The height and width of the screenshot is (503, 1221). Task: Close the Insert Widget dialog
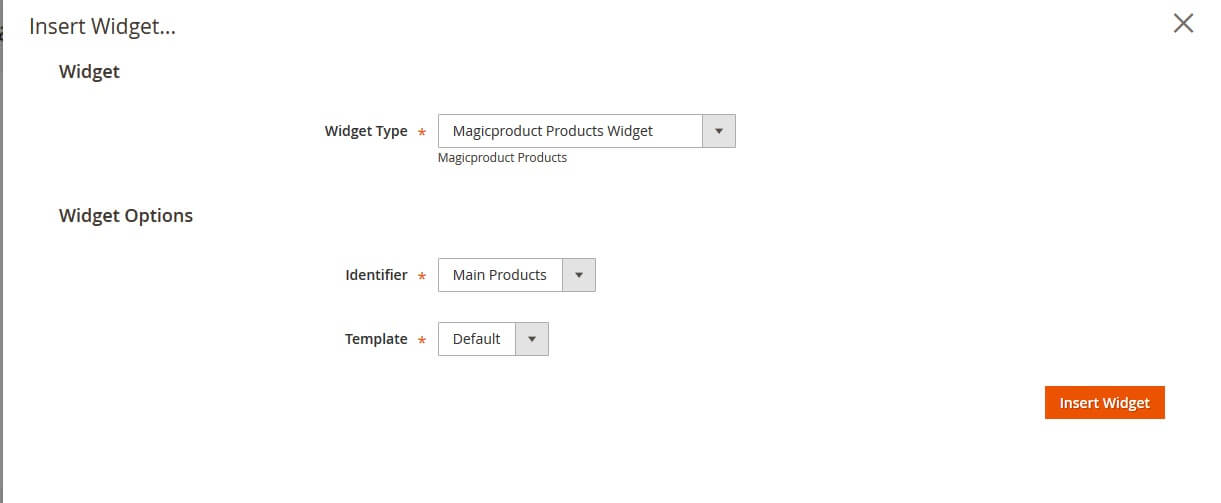(x=1183, y=24)
